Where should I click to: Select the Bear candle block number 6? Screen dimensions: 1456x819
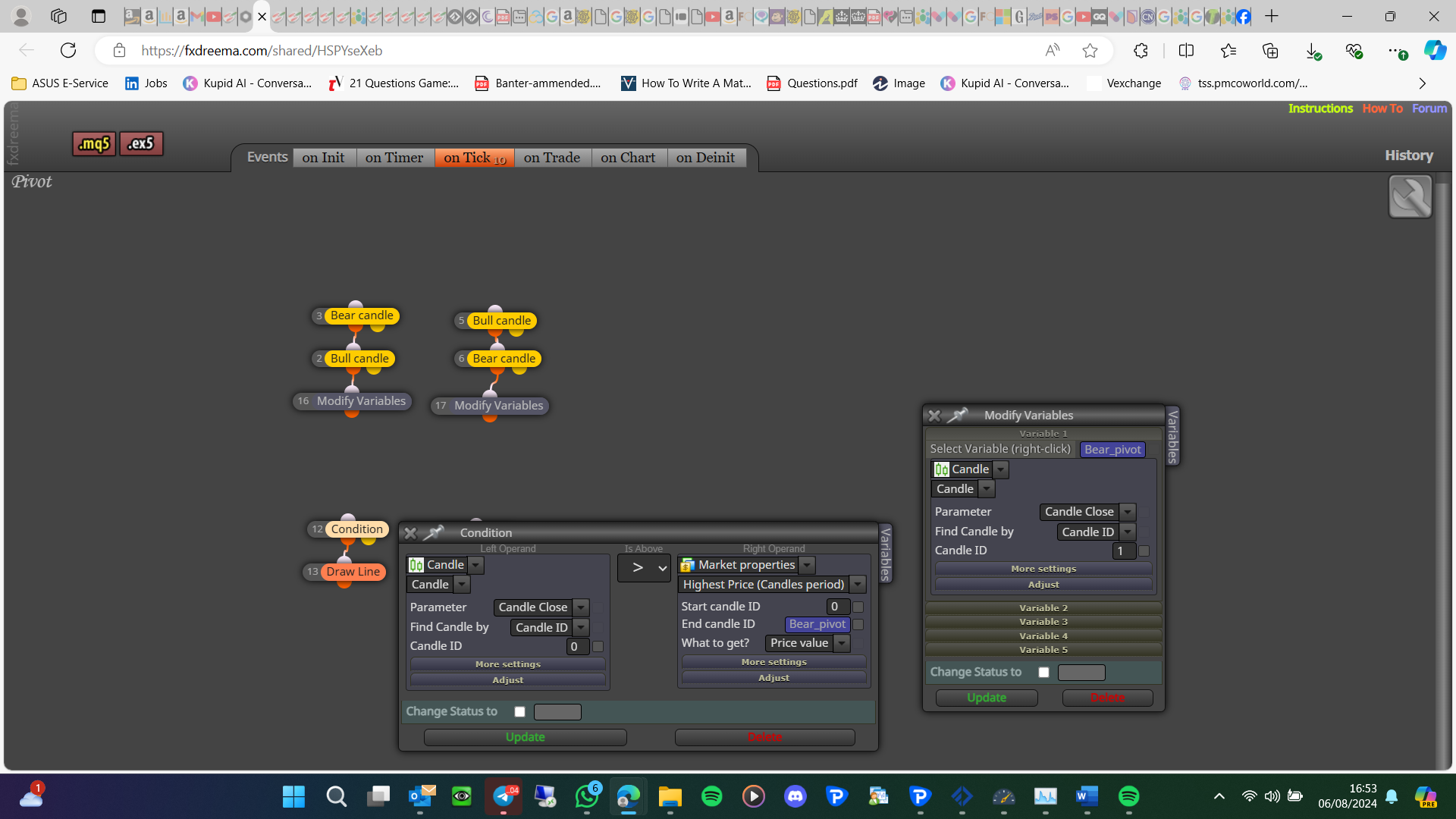pos(504,359)
